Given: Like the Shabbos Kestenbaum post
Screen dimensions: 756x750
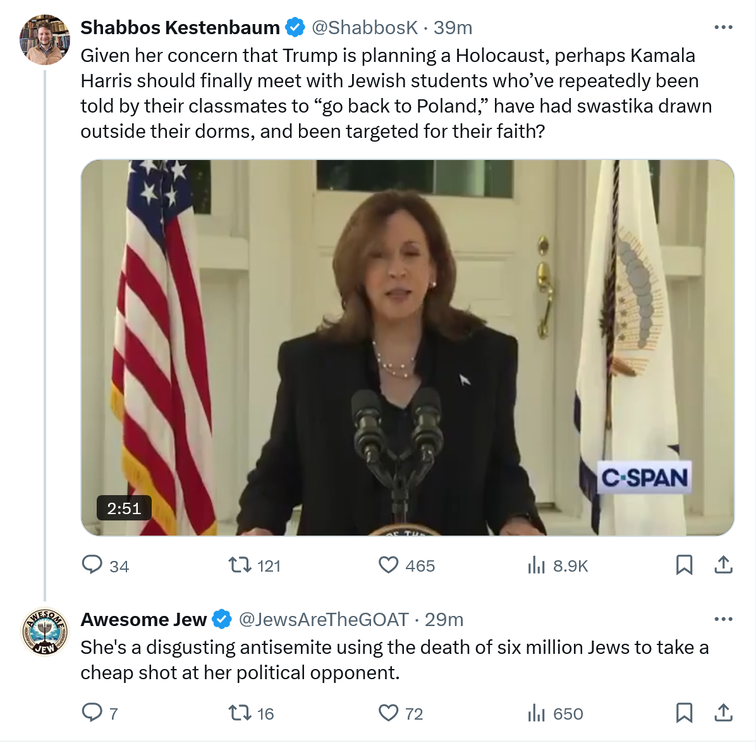Looking at the screenshot, I should (x=389, y=565).
